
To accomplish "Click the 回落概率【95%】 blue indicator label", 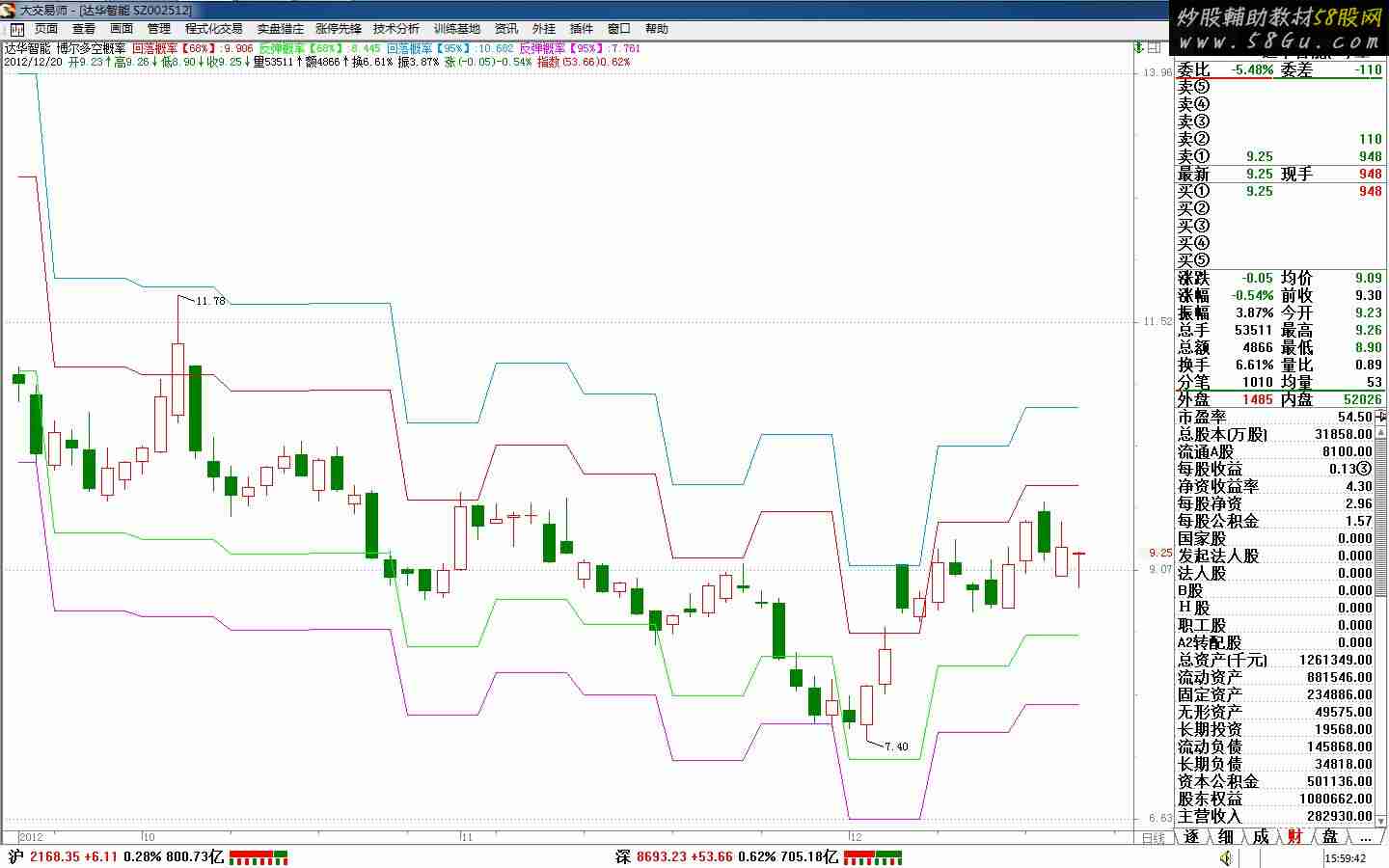I will click(429, 48).
